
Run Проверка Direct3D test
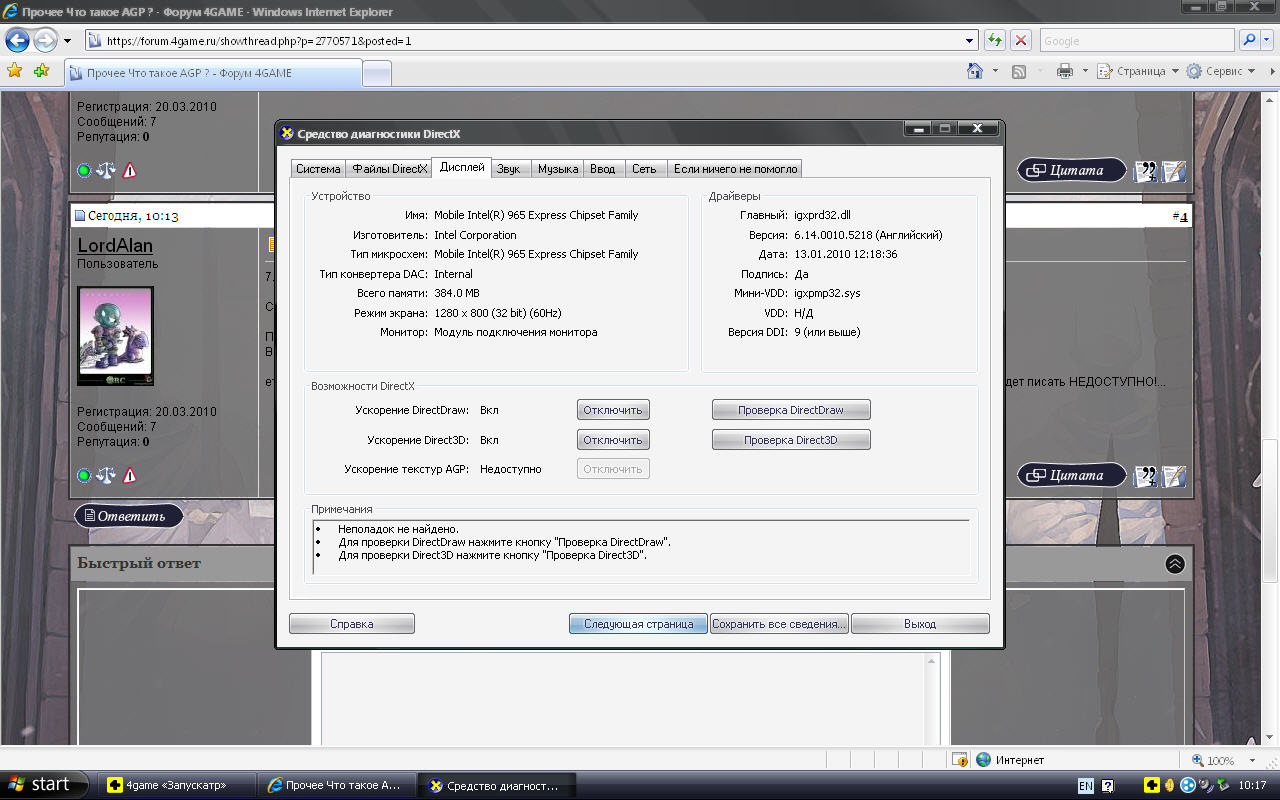click(791, 440)
